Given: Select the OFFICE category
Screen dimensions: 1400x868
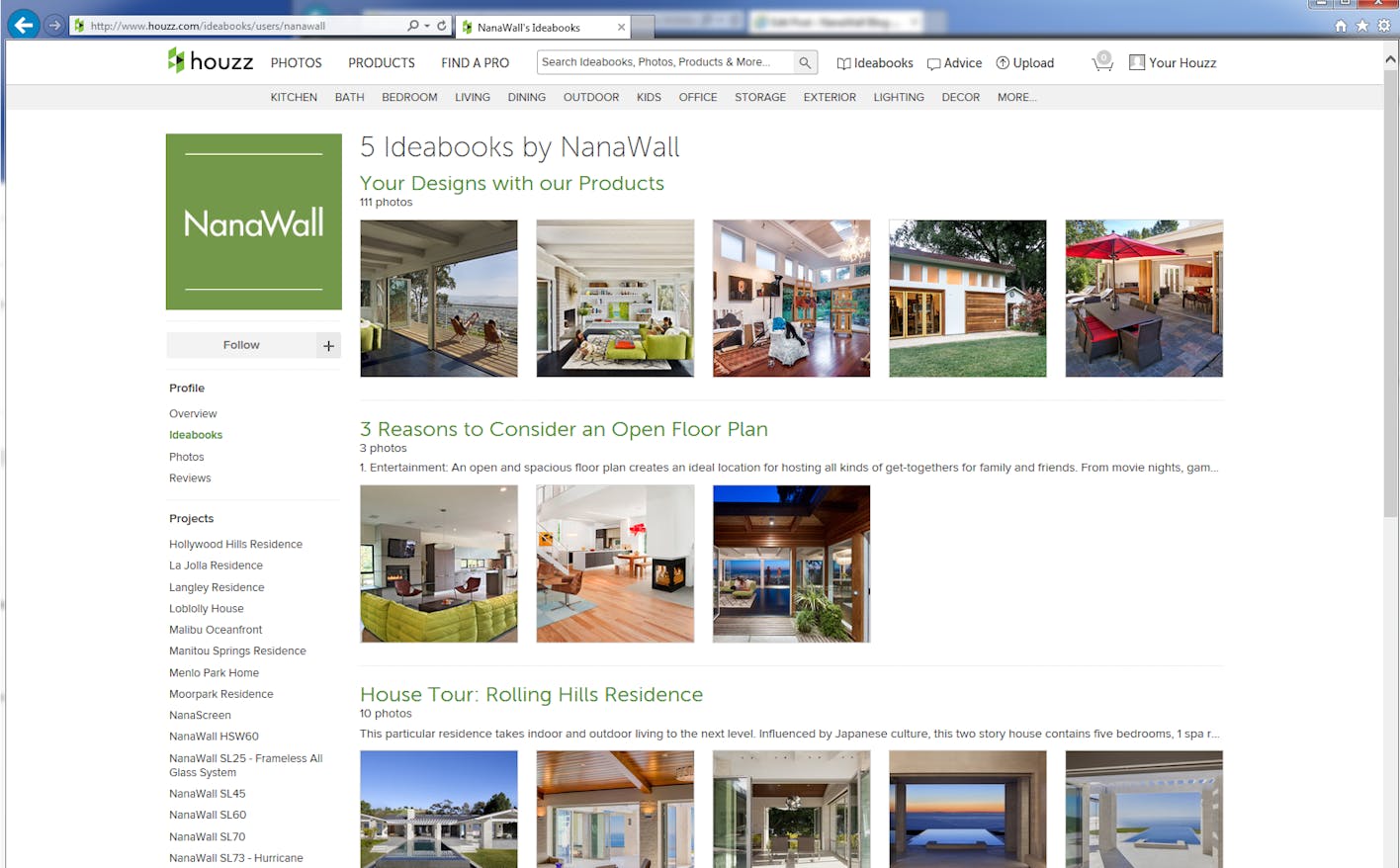Looking at the screenshot, I should pyautogui.click(x=698, y=97).
